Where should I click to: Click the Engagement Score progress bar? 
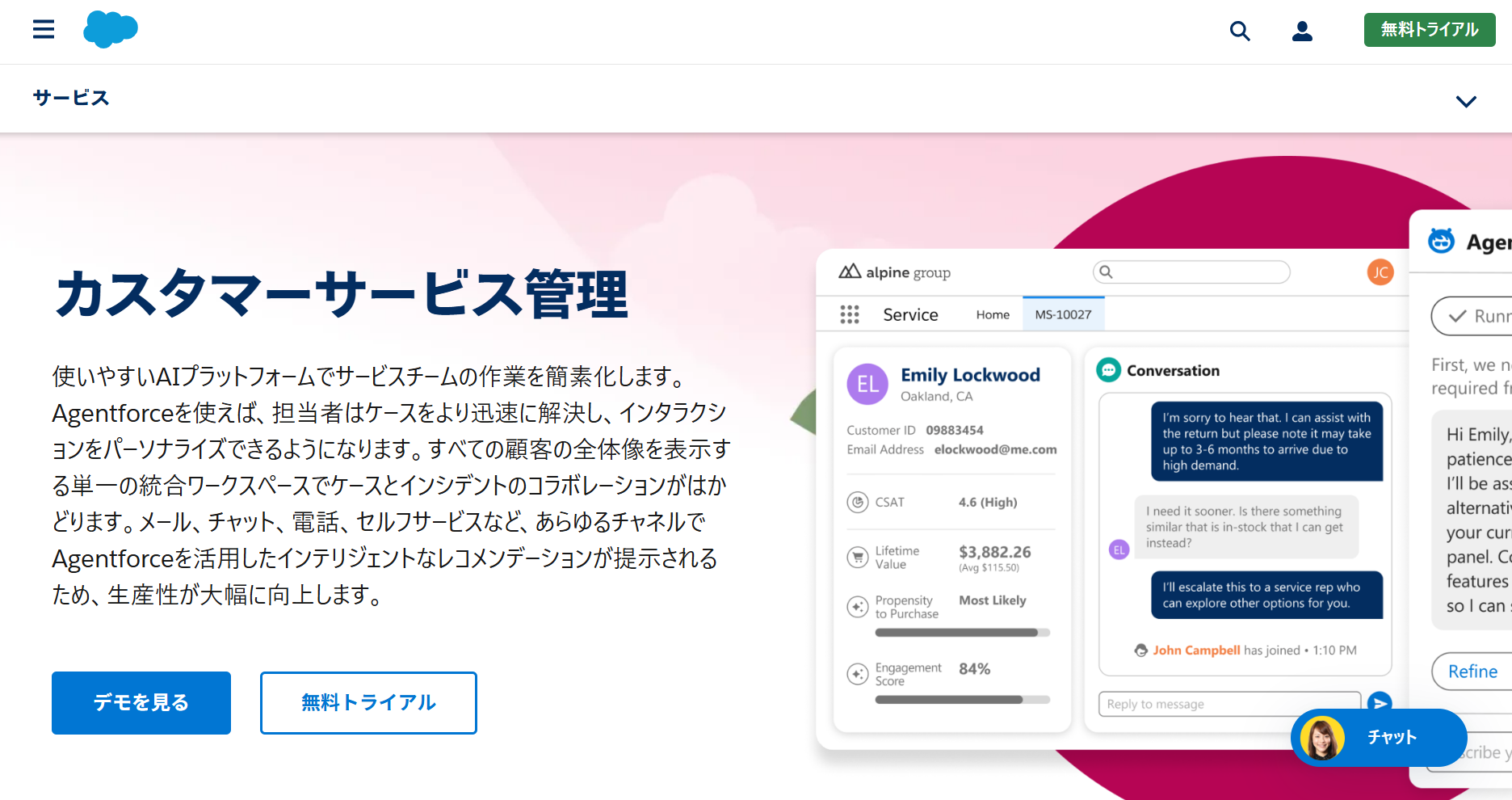(962, 700)
